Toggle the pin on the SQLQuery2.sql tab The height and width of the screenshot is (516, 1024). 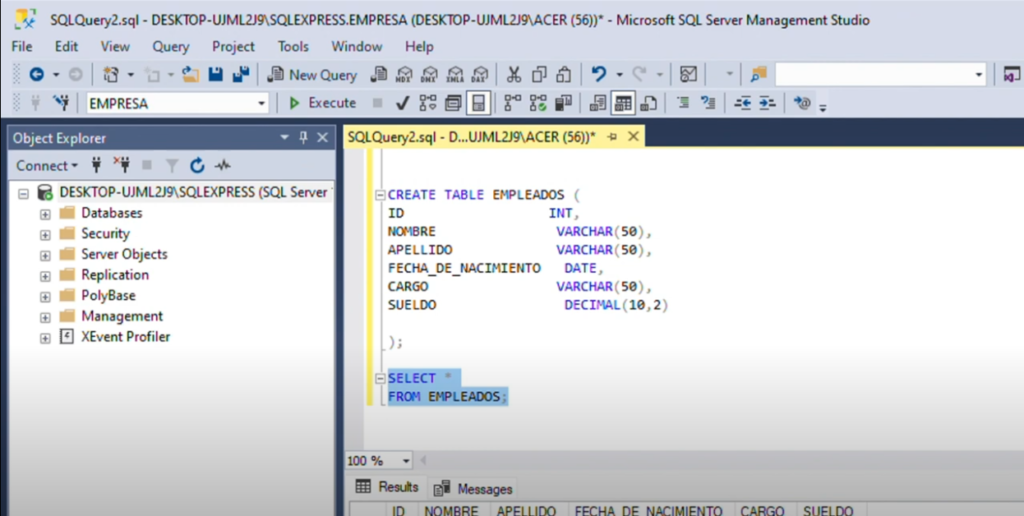(x=612, y=137)
